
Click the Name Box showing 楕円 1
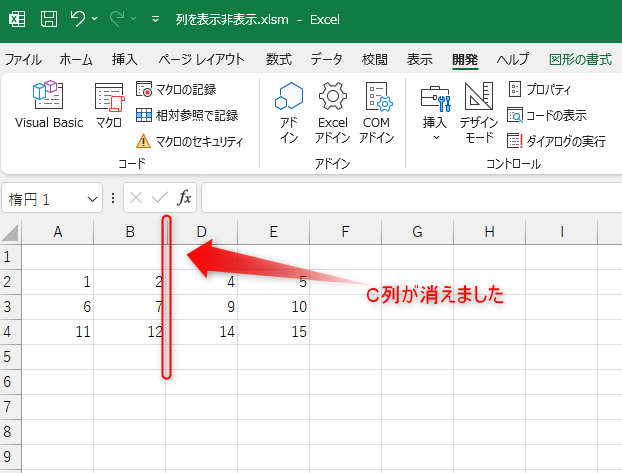point(44,198)
